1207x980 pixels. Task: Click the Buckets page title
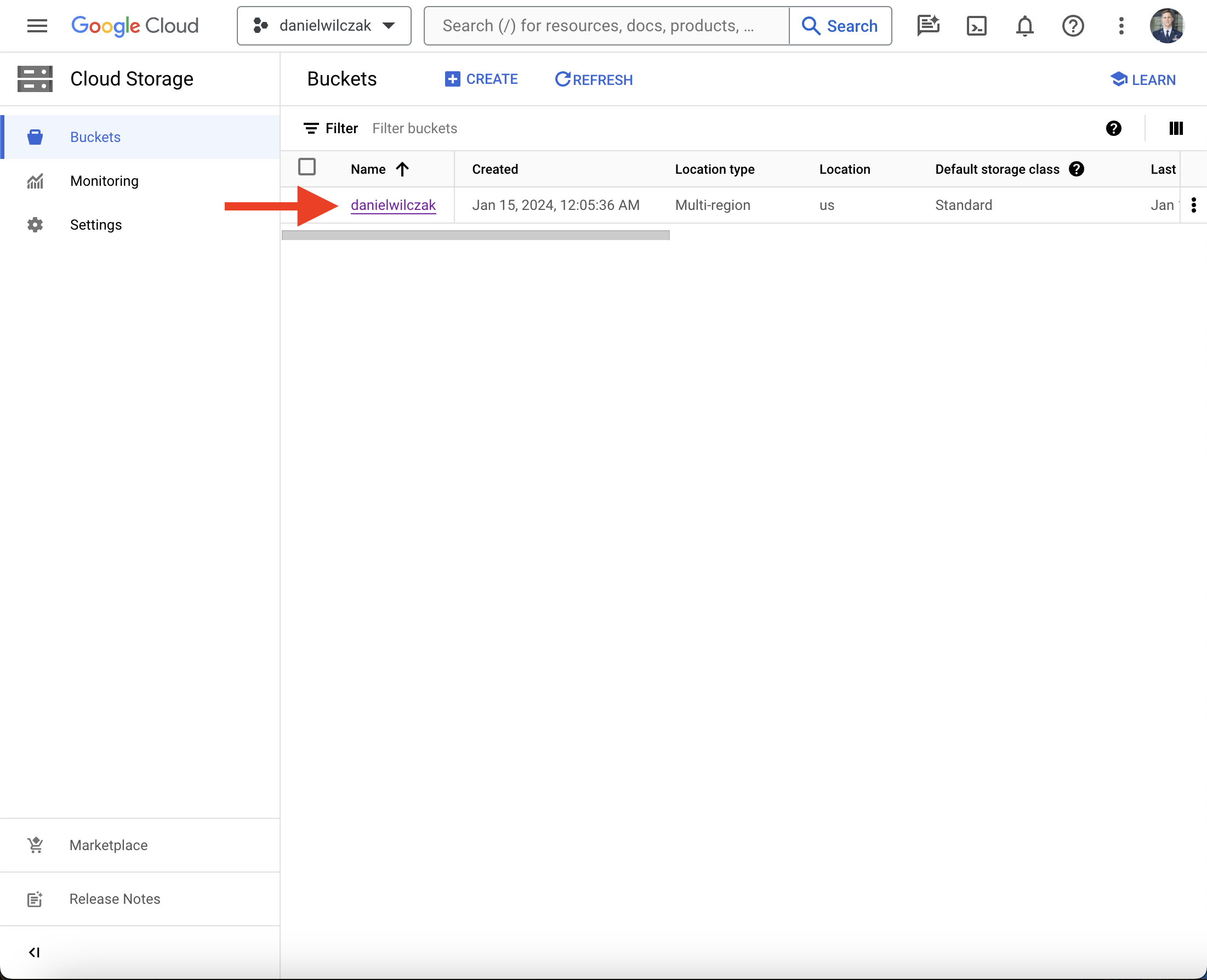click(x=341, y=79)
